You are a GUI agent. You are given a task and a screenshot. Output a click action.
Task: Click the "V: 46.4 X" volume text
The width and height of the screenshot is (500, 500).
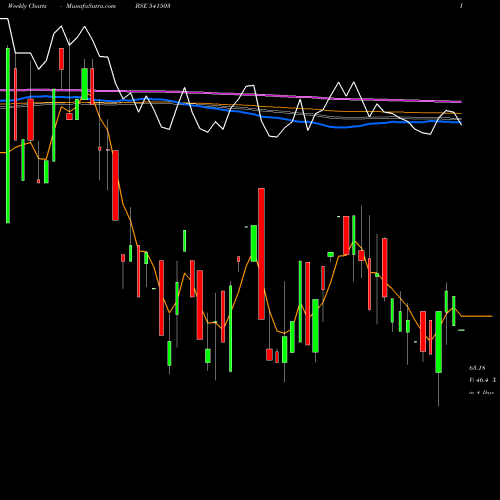[482, 380]
